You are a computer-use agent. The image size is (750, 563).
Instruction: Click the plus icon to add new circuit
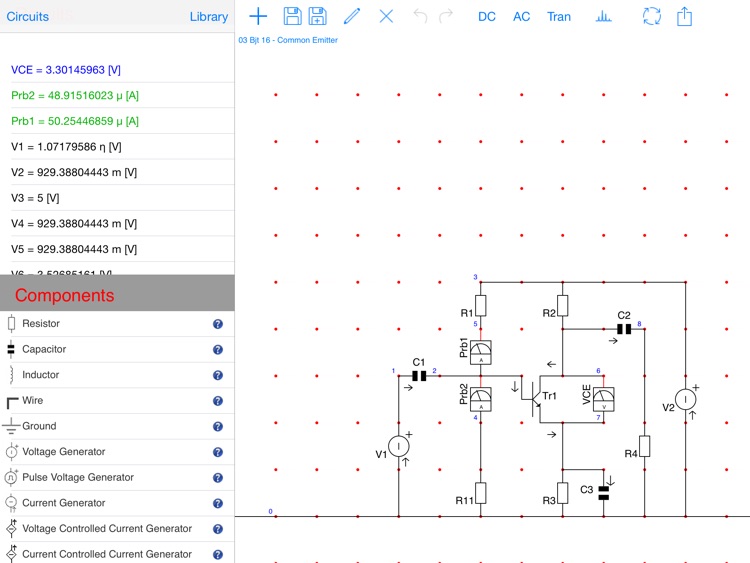click(258, 16)
